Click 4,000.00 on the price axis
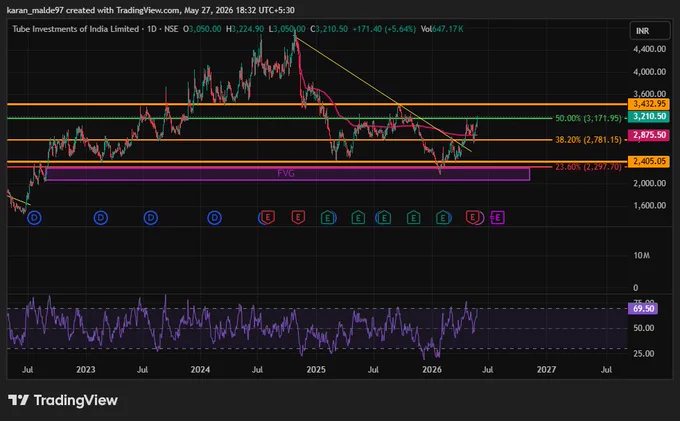Viewport: 680px width, 421px height. (649, 72)
